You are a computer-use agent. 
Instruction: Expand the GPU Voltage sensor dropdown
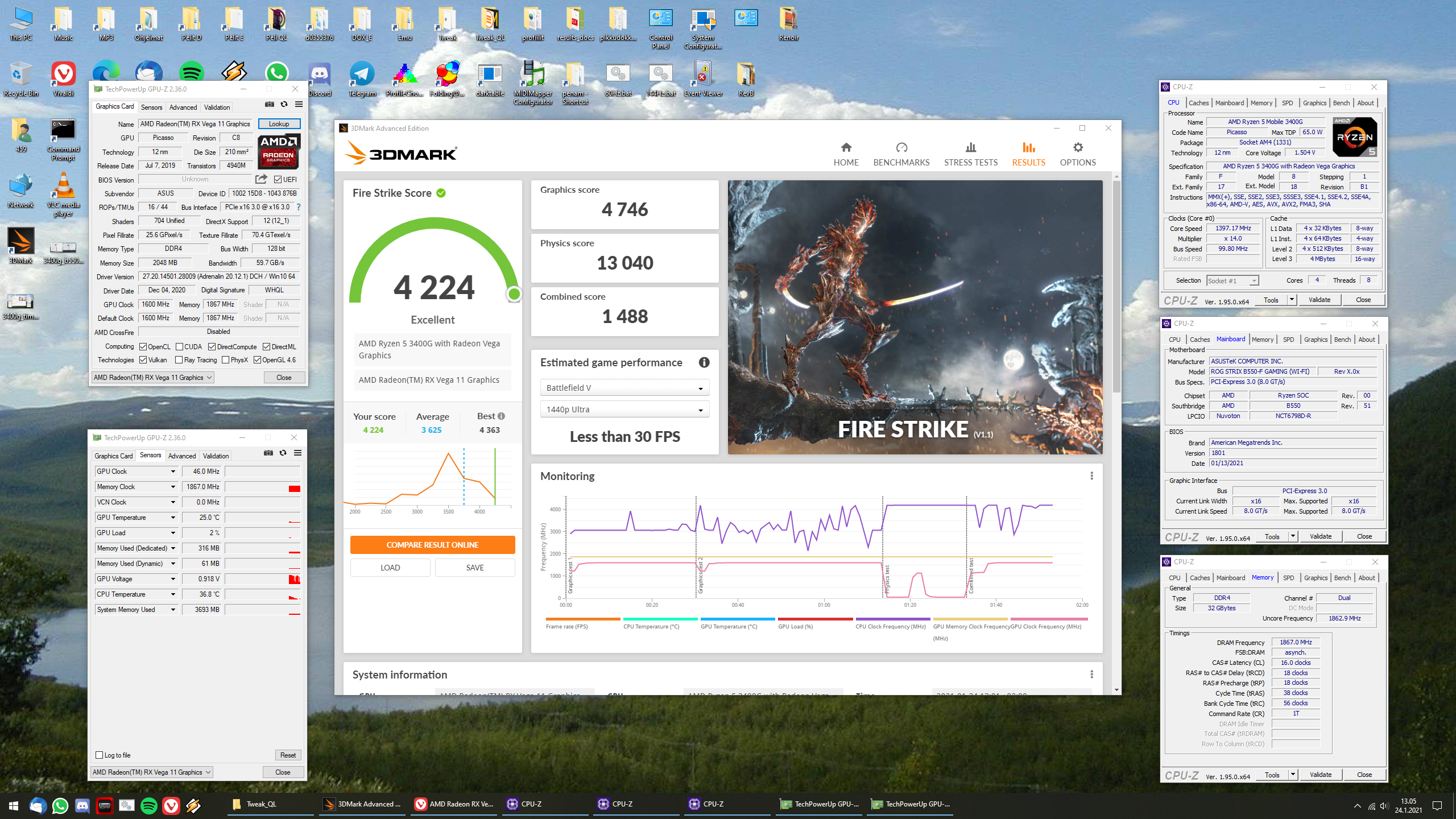tap(173, 579)
